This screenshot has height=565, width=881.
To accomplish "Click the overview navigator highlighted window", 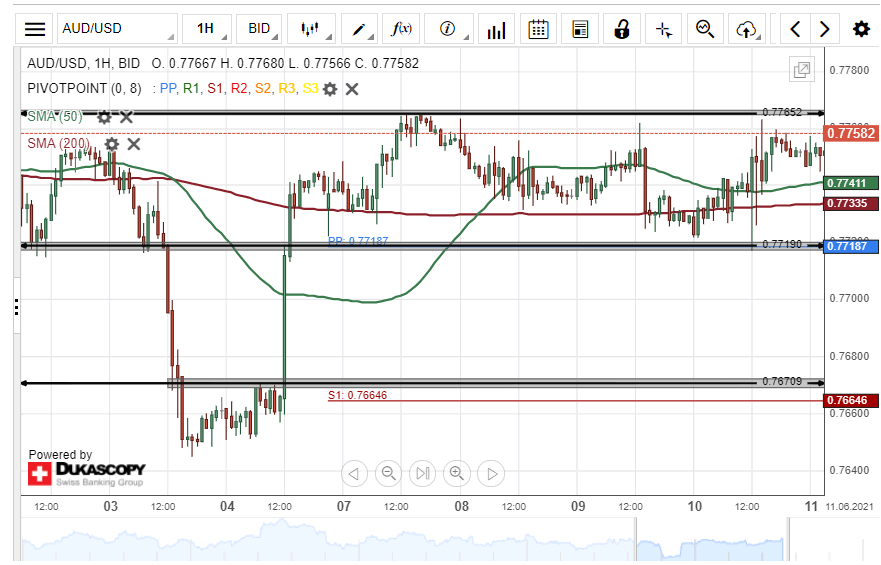I will pyautogui.click(x=712, y=540).
